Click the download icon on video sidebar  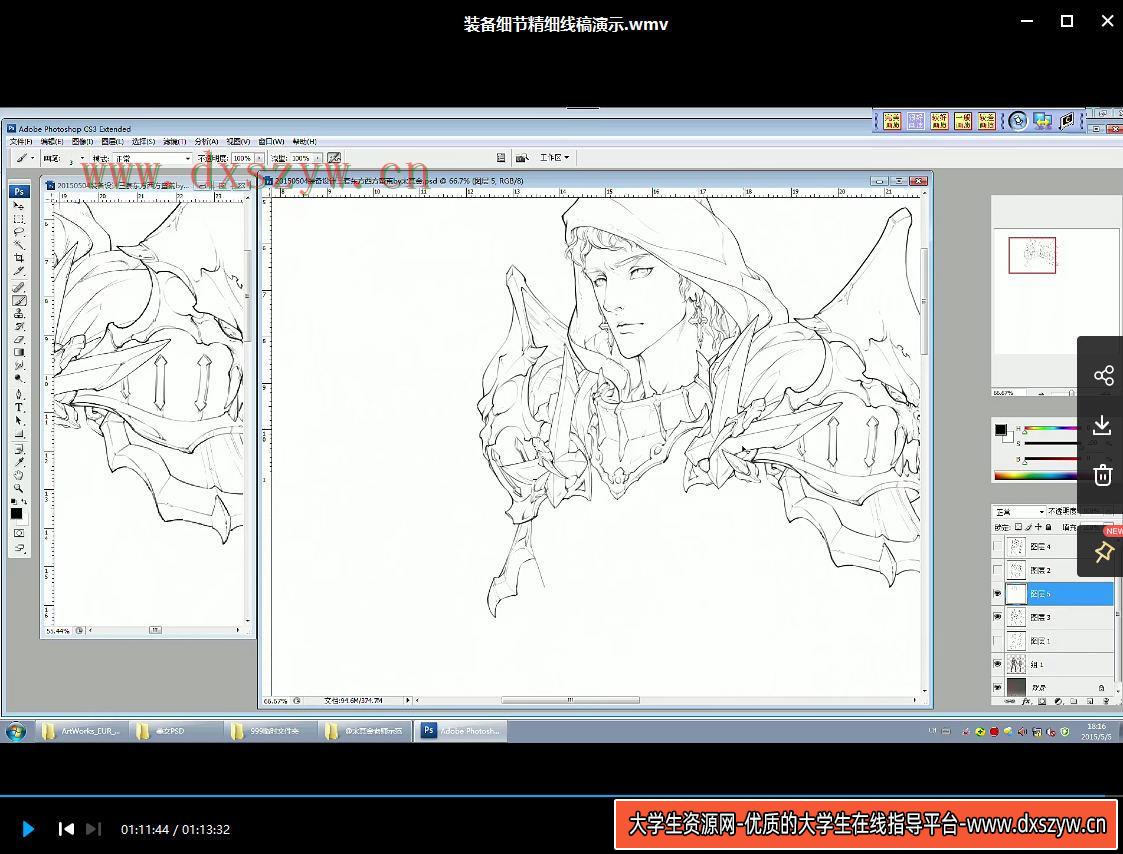coord(1103,426)
